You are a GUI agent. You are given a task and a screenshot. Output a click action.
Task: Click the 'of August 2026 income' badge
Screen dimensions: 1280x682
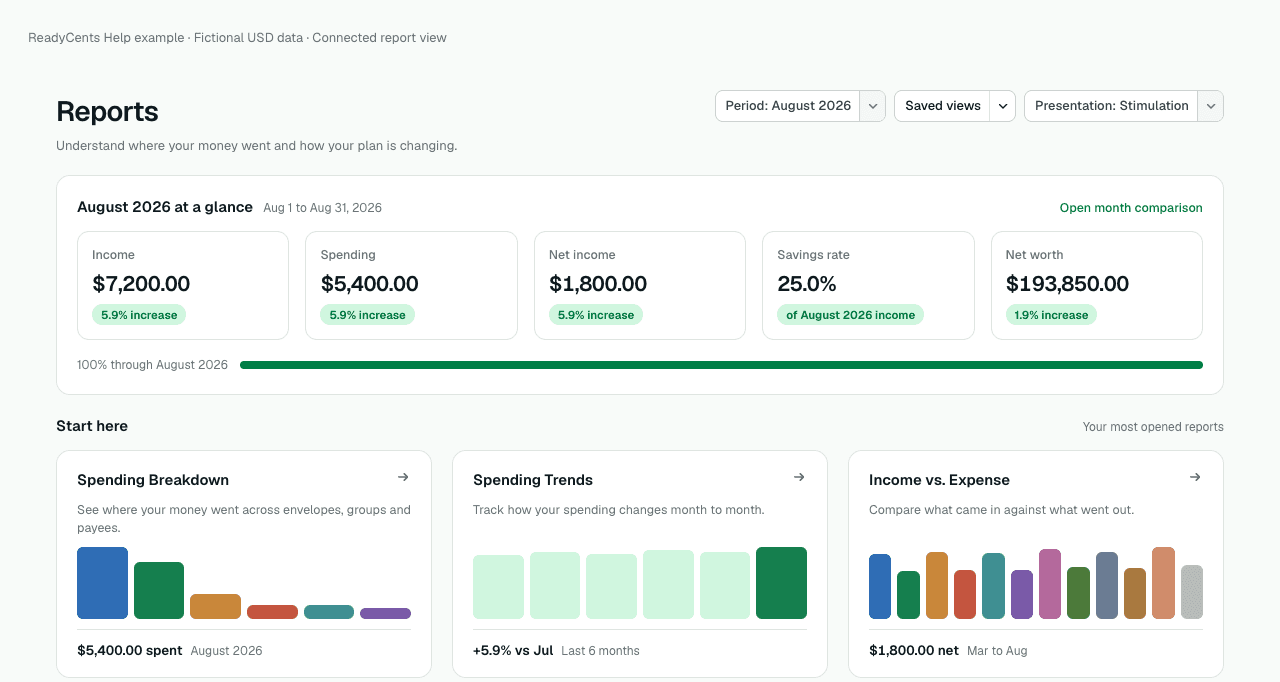[x=850, y=315]
